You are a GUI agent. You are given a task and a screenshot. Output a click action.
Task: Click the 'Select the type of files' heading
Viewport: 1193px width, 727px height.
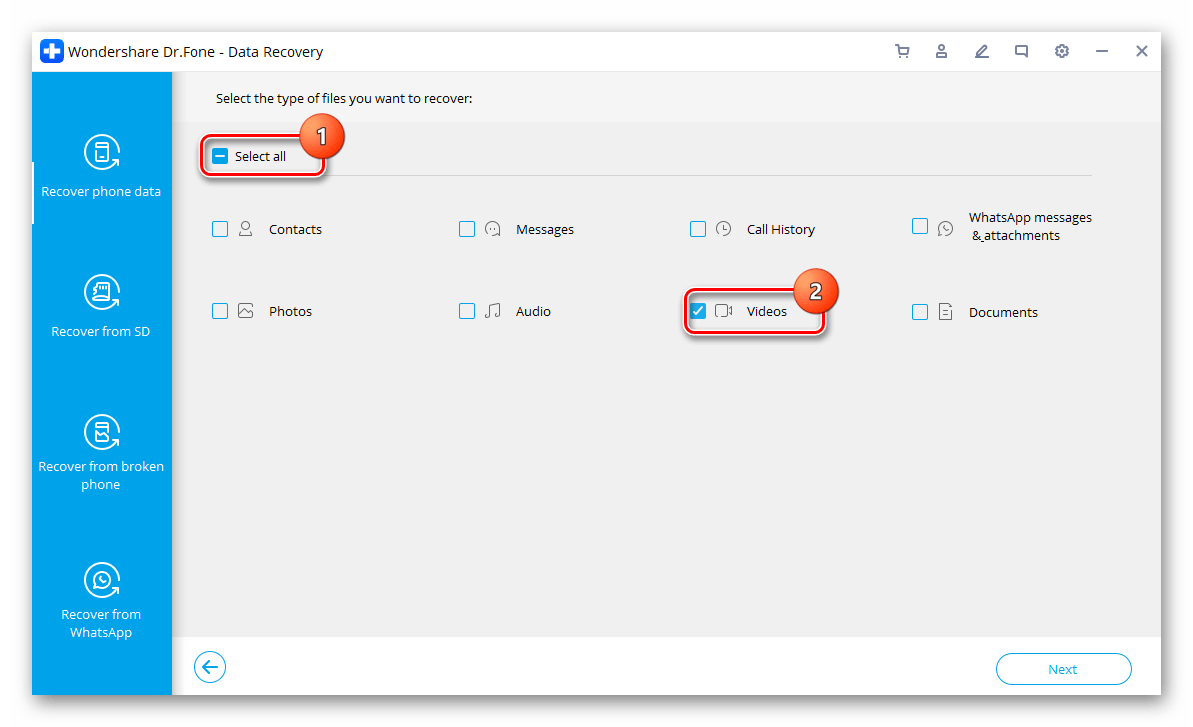coord(344,98)
